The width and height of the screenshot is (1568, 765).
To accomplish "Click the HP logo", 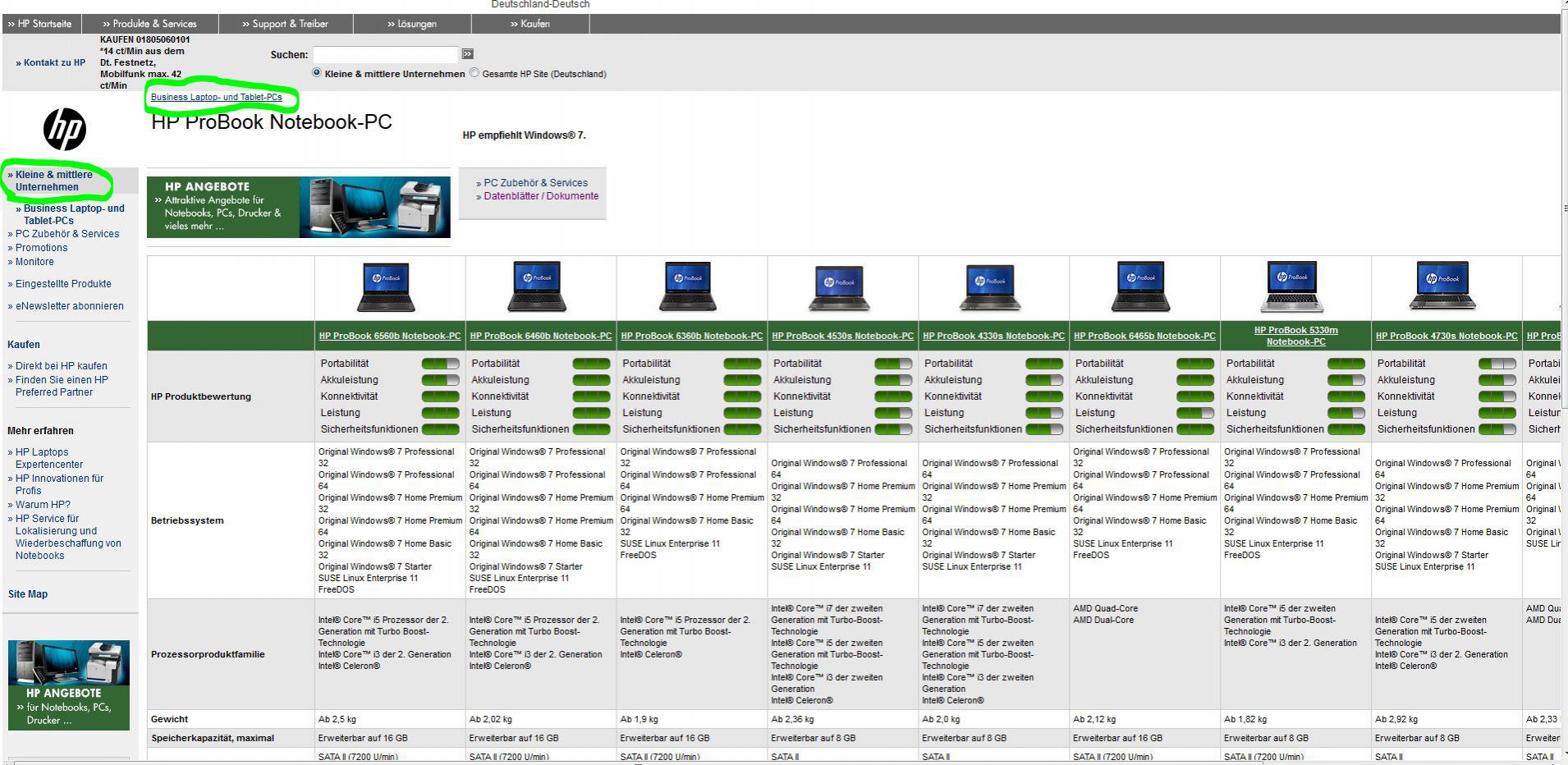I will (x=65, y=130).
